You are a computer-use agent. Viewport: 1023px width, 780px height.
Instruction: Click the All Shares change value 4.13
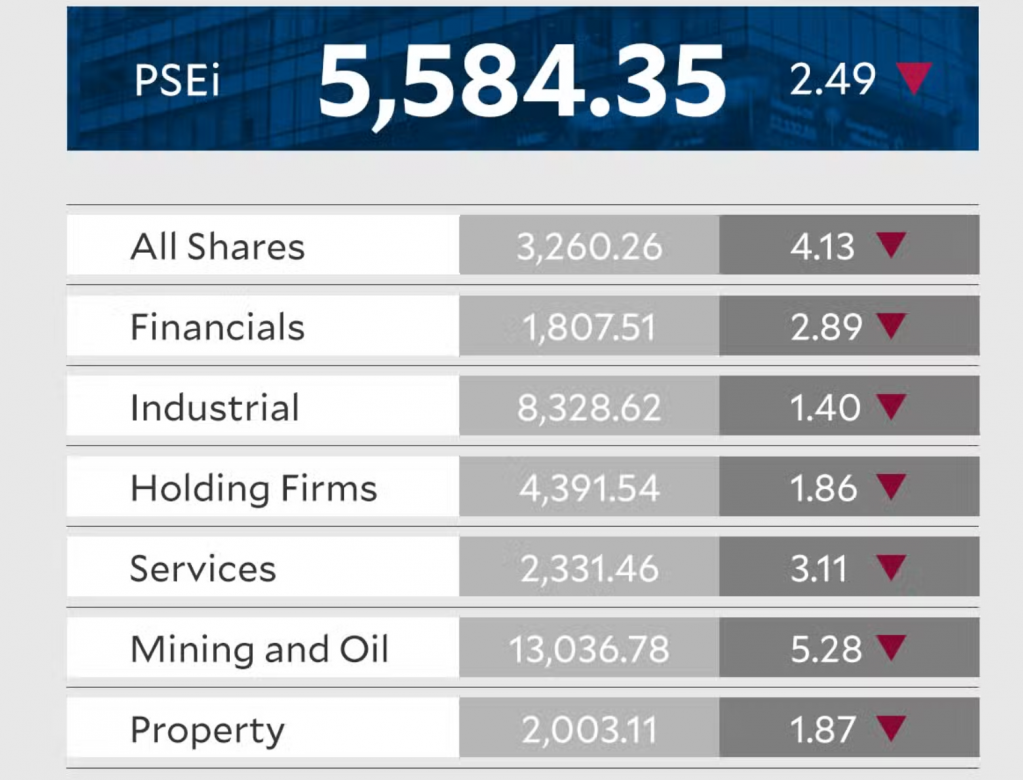pyautogui.click(x=823, y=247)
